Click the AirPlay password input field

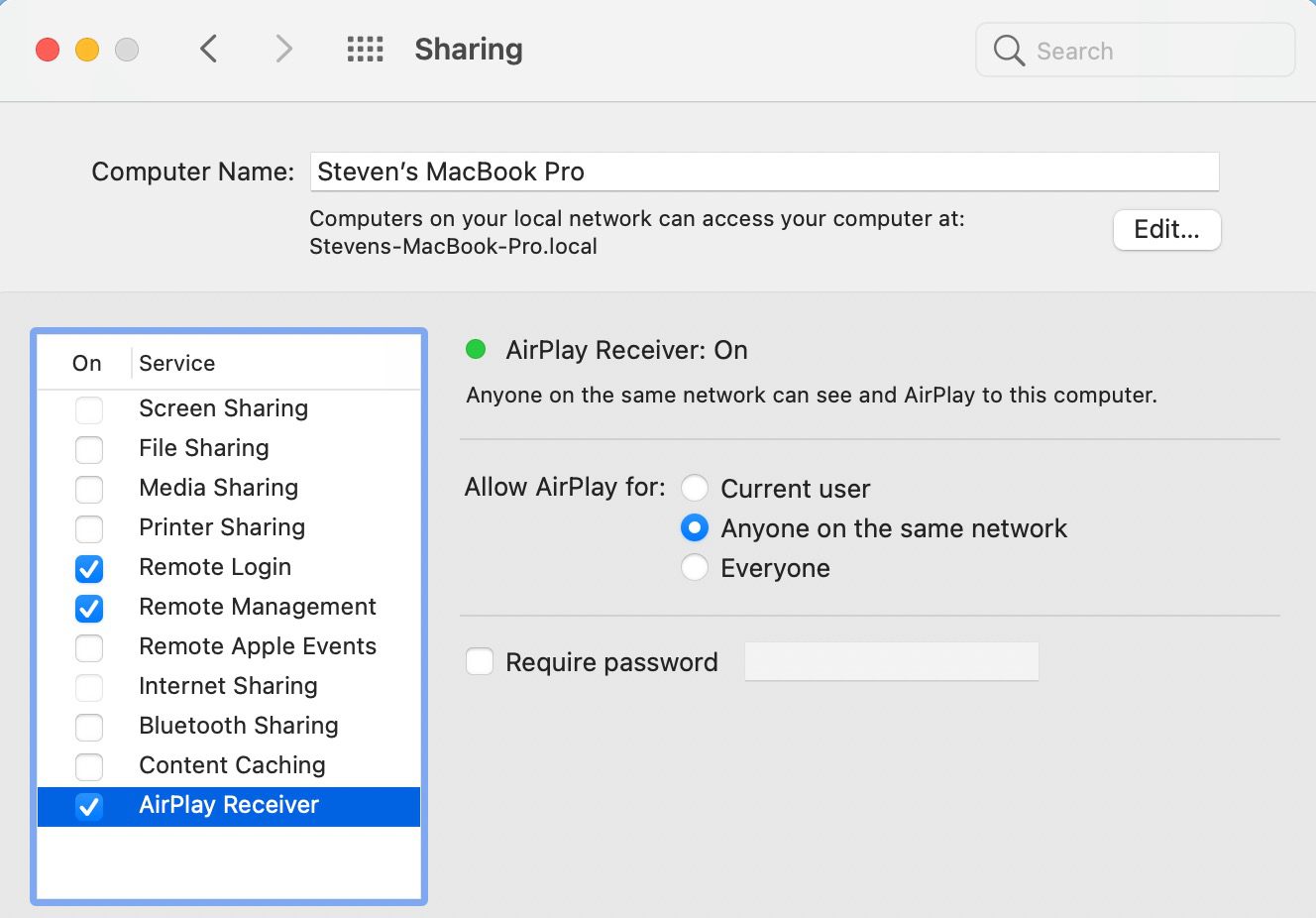click(x=891, y=661)
